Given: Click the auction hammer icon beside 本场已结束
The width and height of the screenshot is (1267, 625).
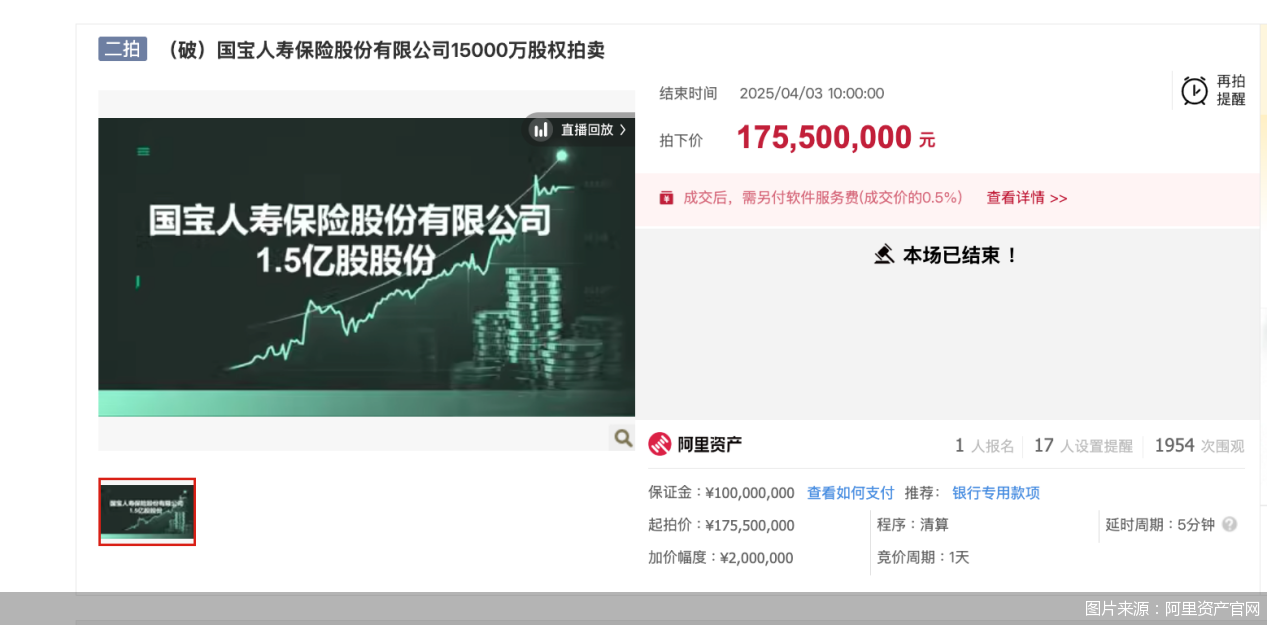Looking at the screenshot, I should tap(884, 255).
